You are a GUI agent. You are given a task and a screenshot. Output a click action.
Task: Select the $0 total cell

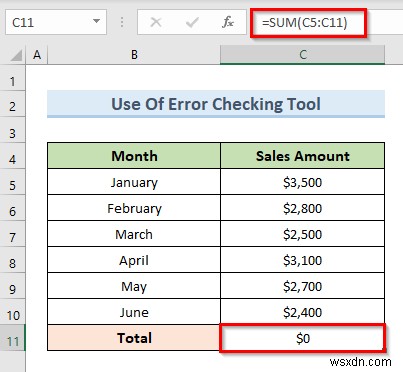(303, 338)
